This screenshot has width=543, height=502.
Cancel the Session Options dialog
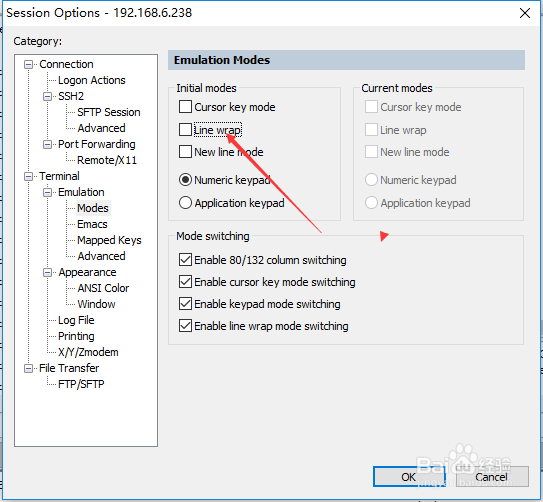(x=492, y=477)
